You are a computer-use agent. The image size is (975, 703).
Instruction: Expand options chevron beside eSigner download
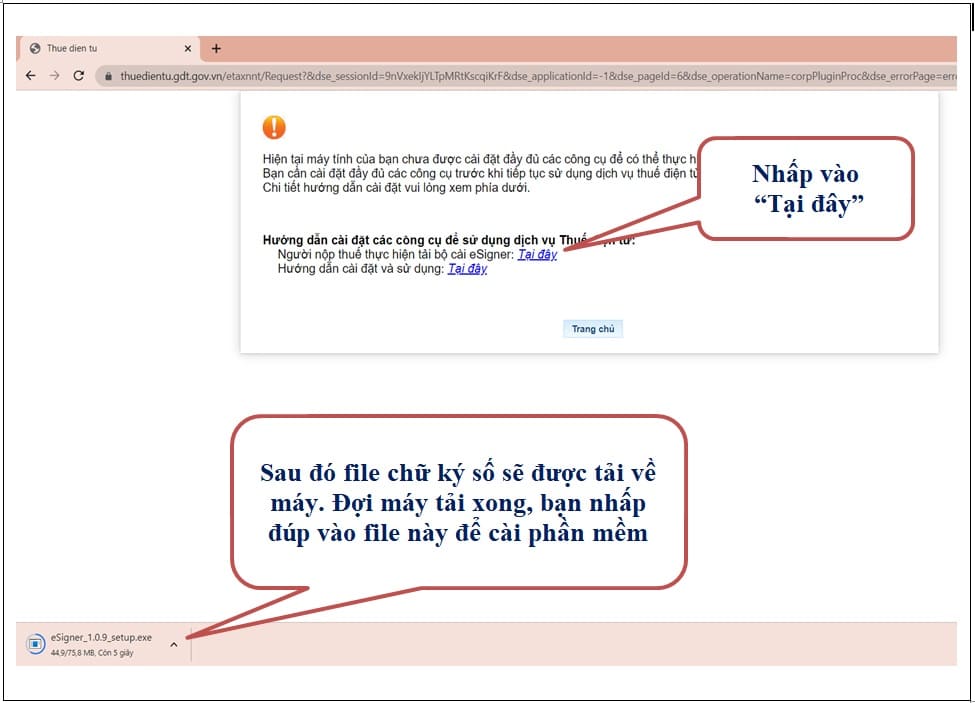[173, 644]
